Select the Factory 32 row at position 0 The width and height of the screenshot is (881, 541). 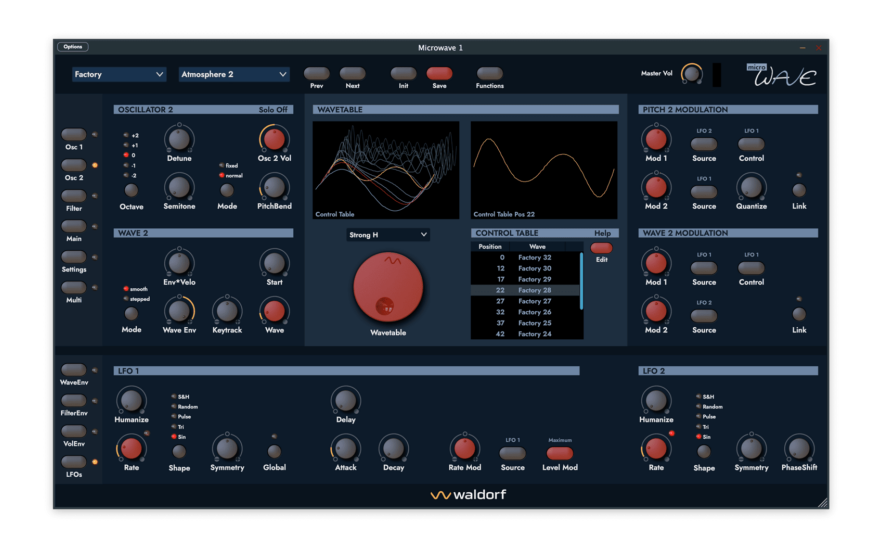525,258
